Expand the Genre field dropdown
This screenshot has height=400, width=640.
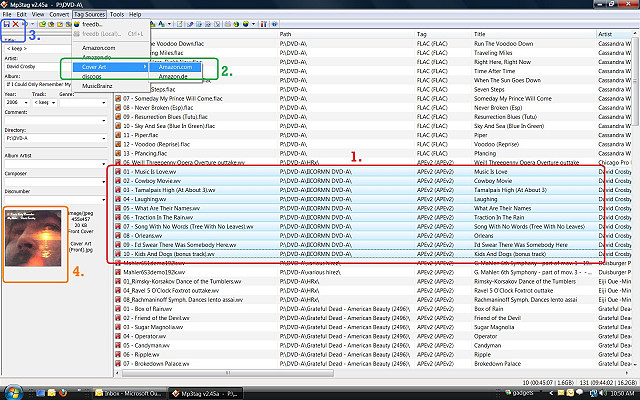point(104,102)
